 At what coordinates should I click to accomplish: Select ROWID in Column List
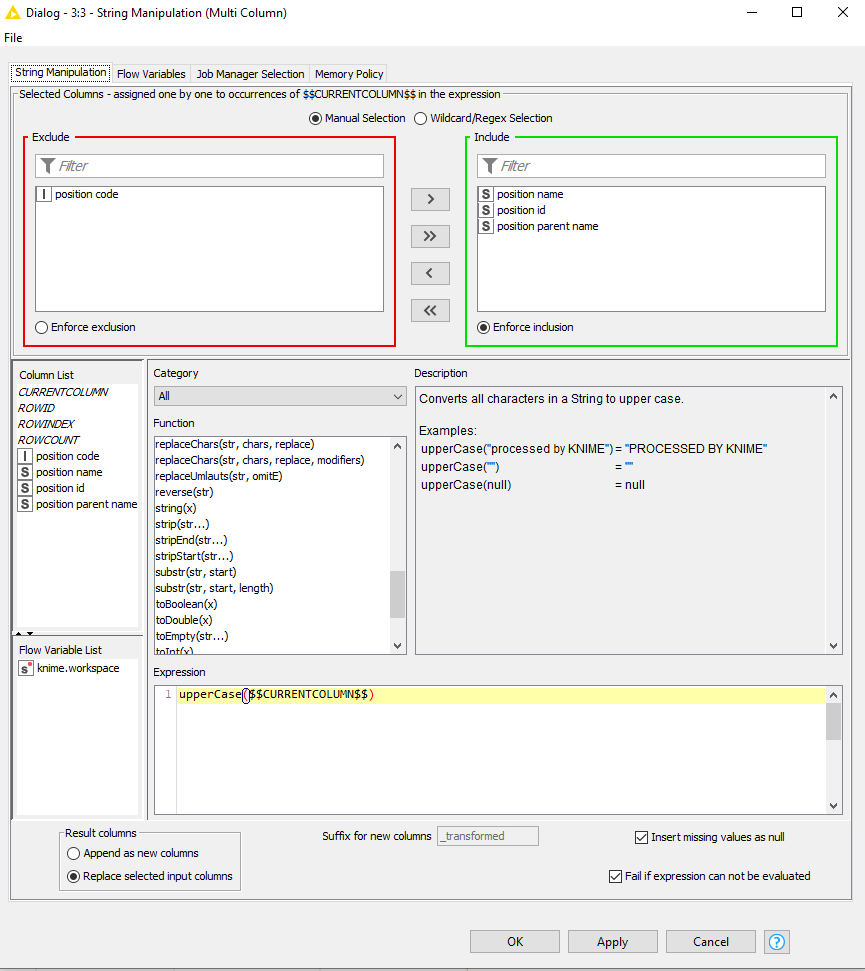37,409
